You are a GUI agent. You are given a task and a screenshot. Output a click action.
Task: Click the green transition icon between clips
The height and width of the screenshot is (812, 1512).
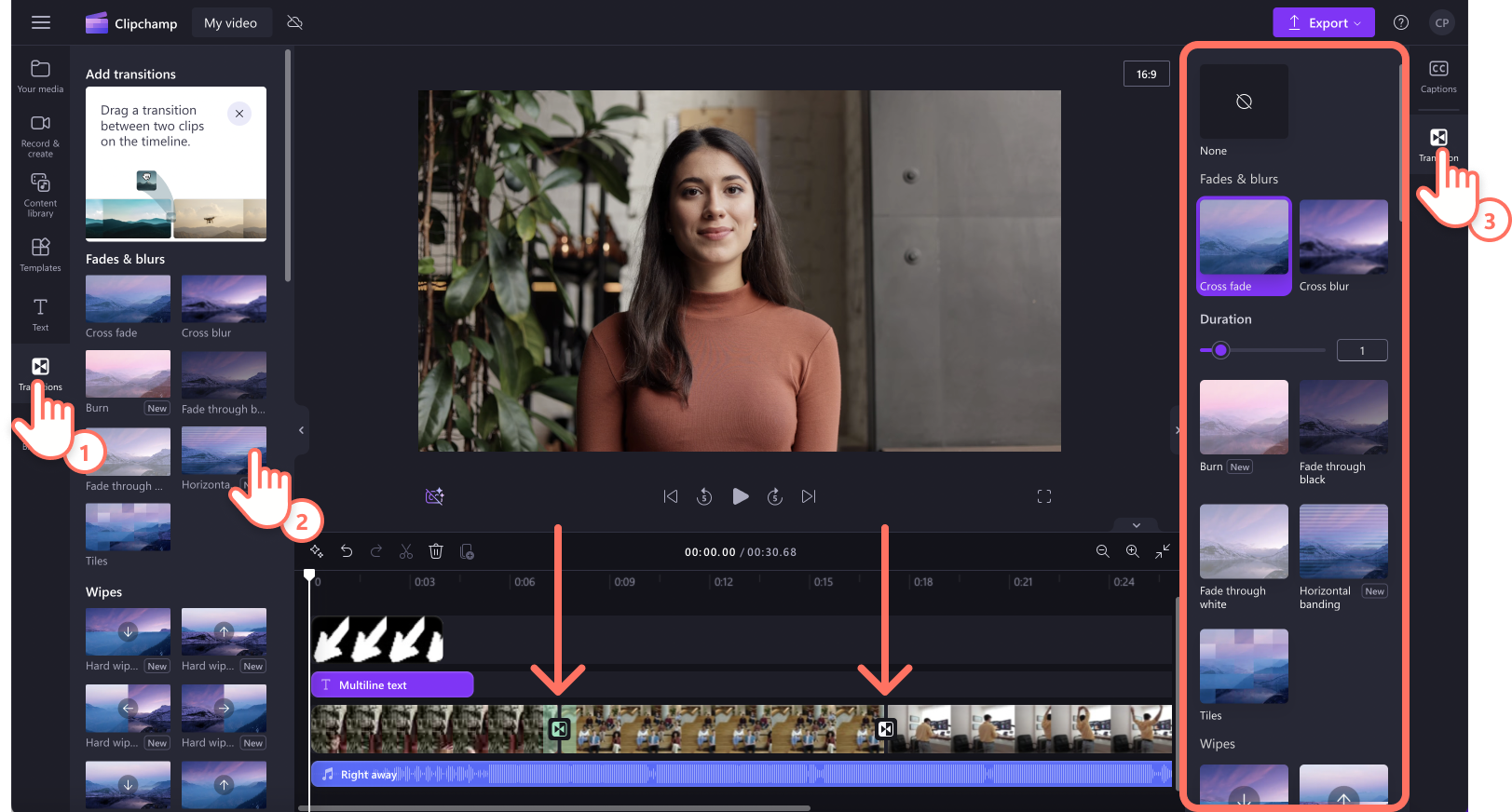click(559, 729)
